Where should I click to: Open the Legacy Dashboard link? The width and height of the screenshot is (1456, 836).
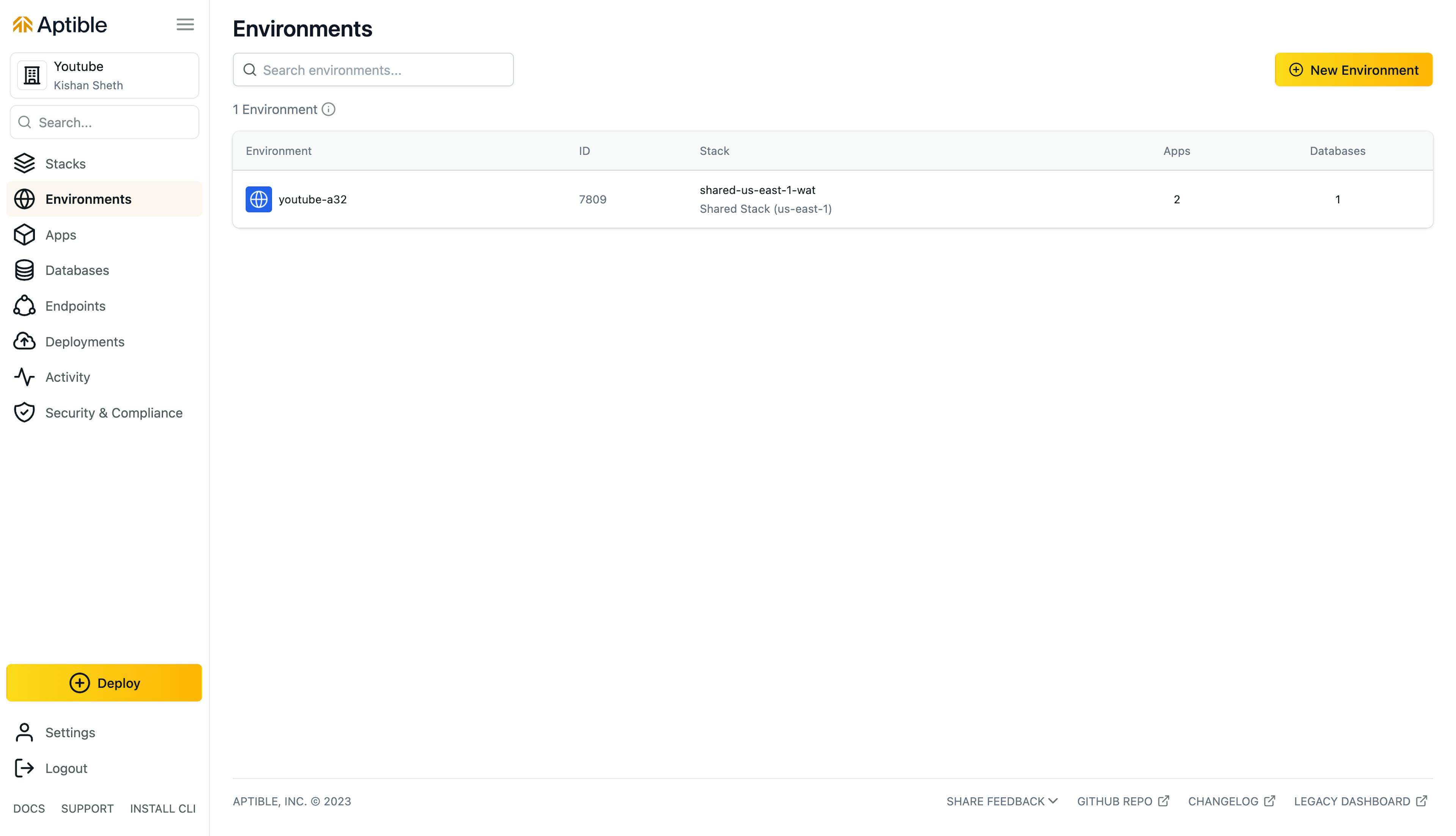click(x=1360, y=801)
